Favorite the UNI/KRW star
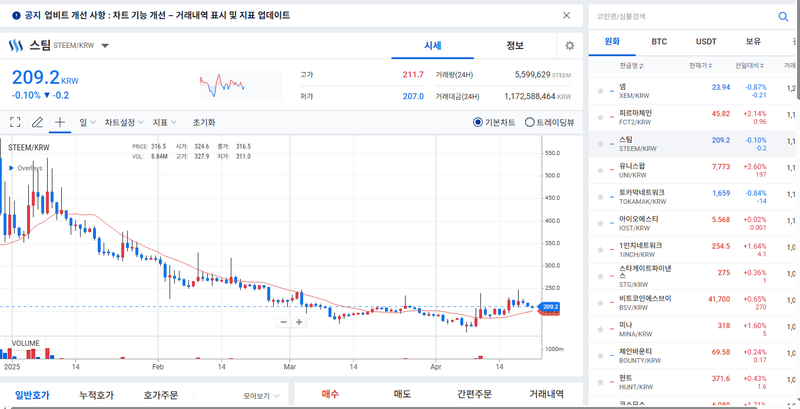This screenshot has height=409, width=800. pos(601,170)
